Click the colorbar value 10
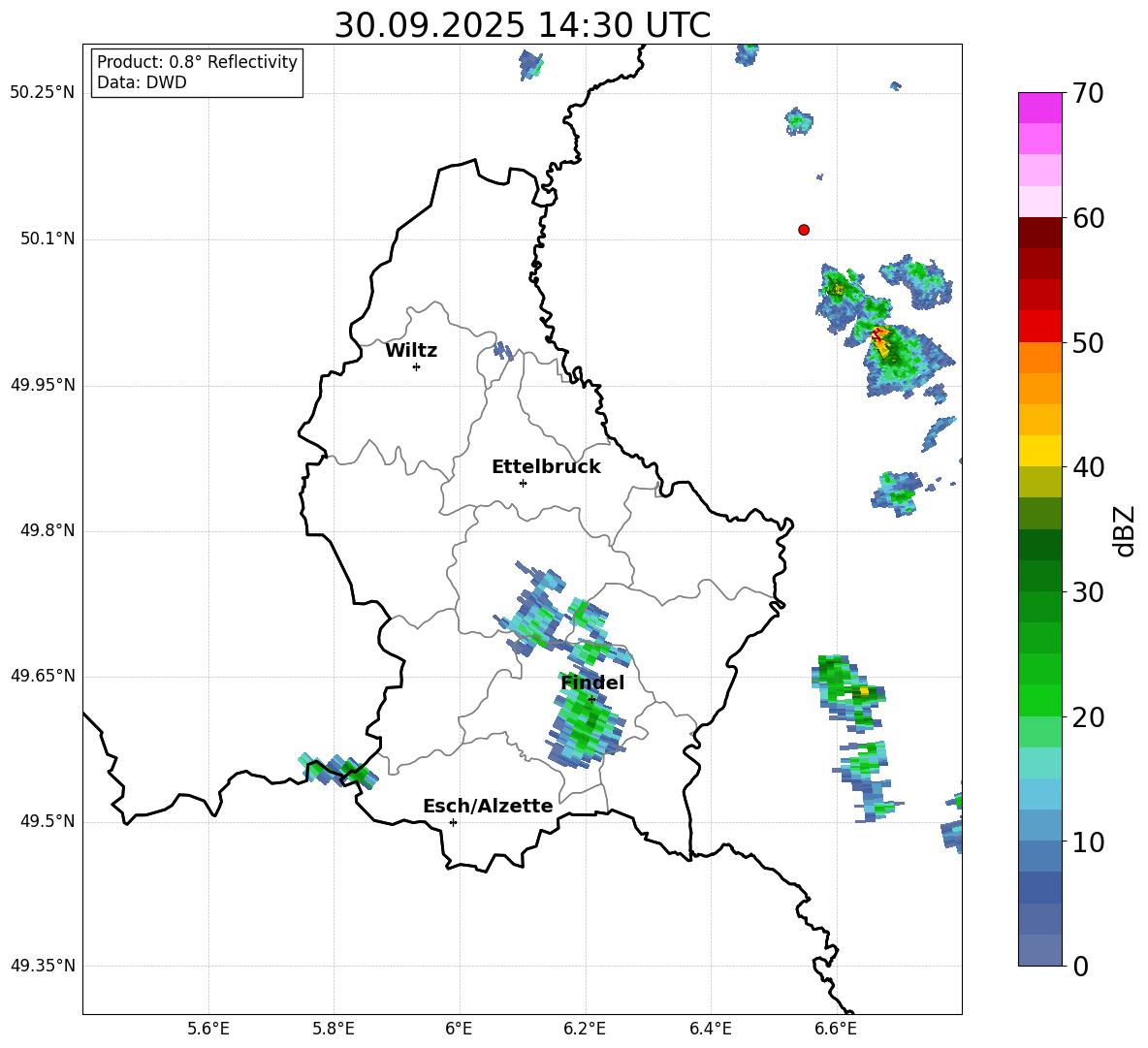 tap(1089, 842)
